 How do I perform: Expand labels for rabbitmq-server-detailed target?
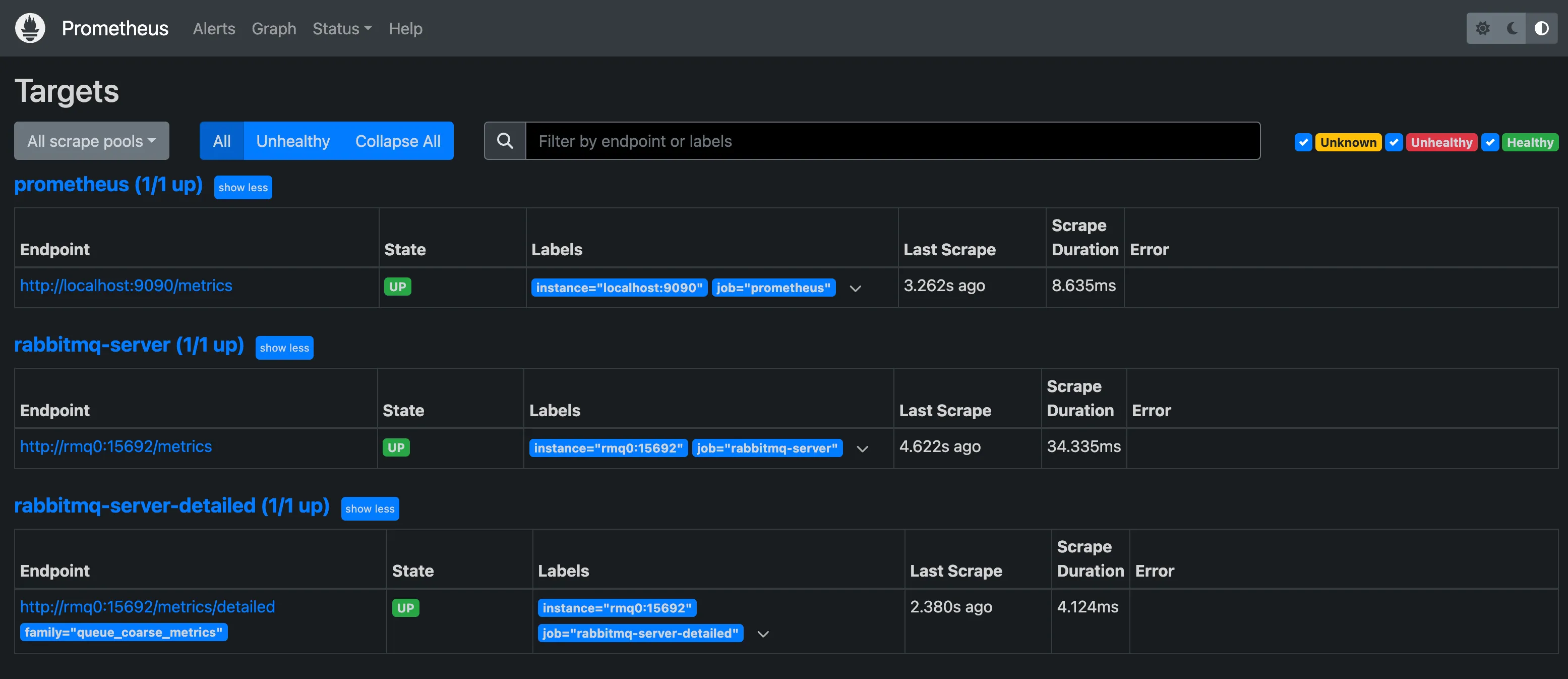pyautogui.click(x=763, y=634)
